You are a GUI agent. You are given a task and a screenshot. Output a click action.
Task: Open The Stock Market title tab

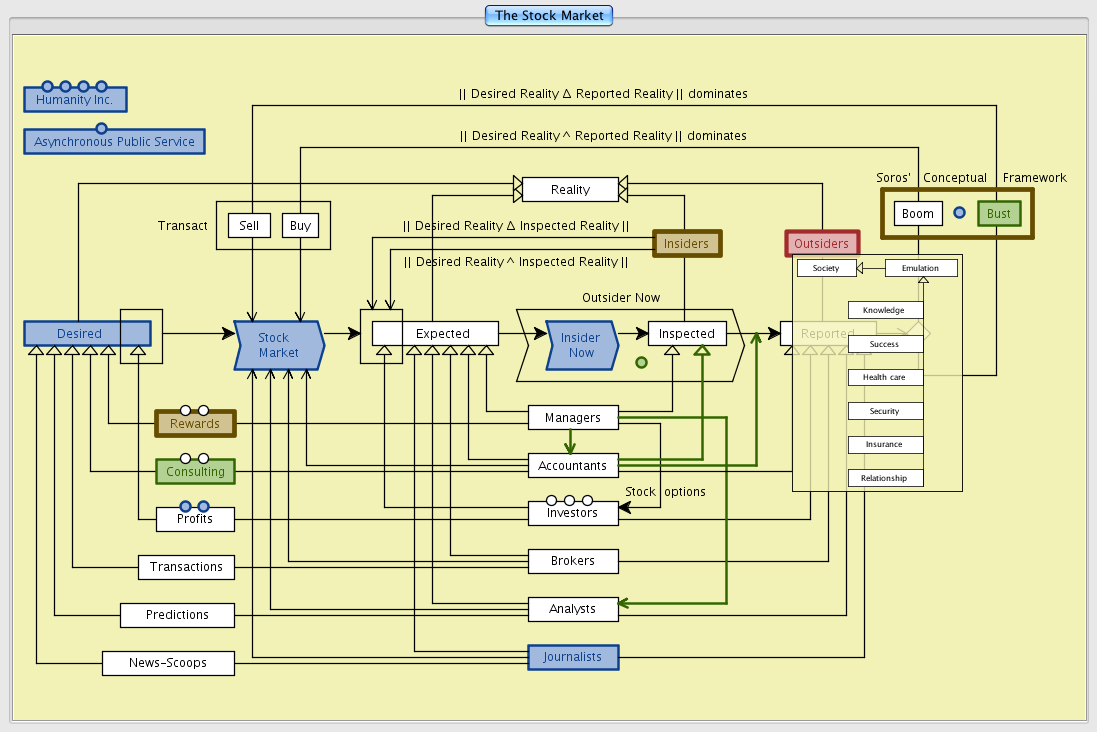coord(548,16)
